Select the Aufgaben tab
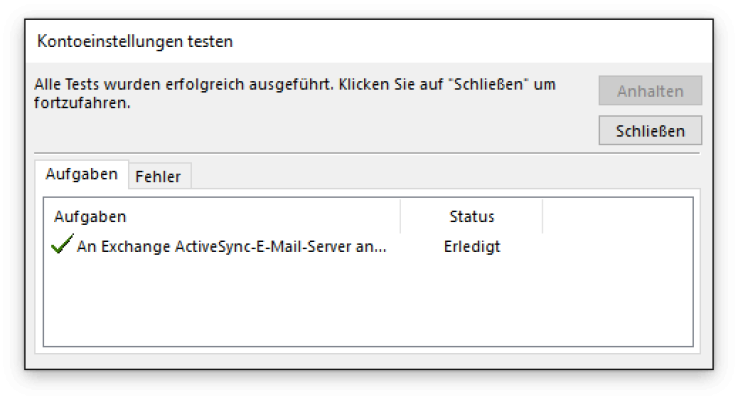 81,174
